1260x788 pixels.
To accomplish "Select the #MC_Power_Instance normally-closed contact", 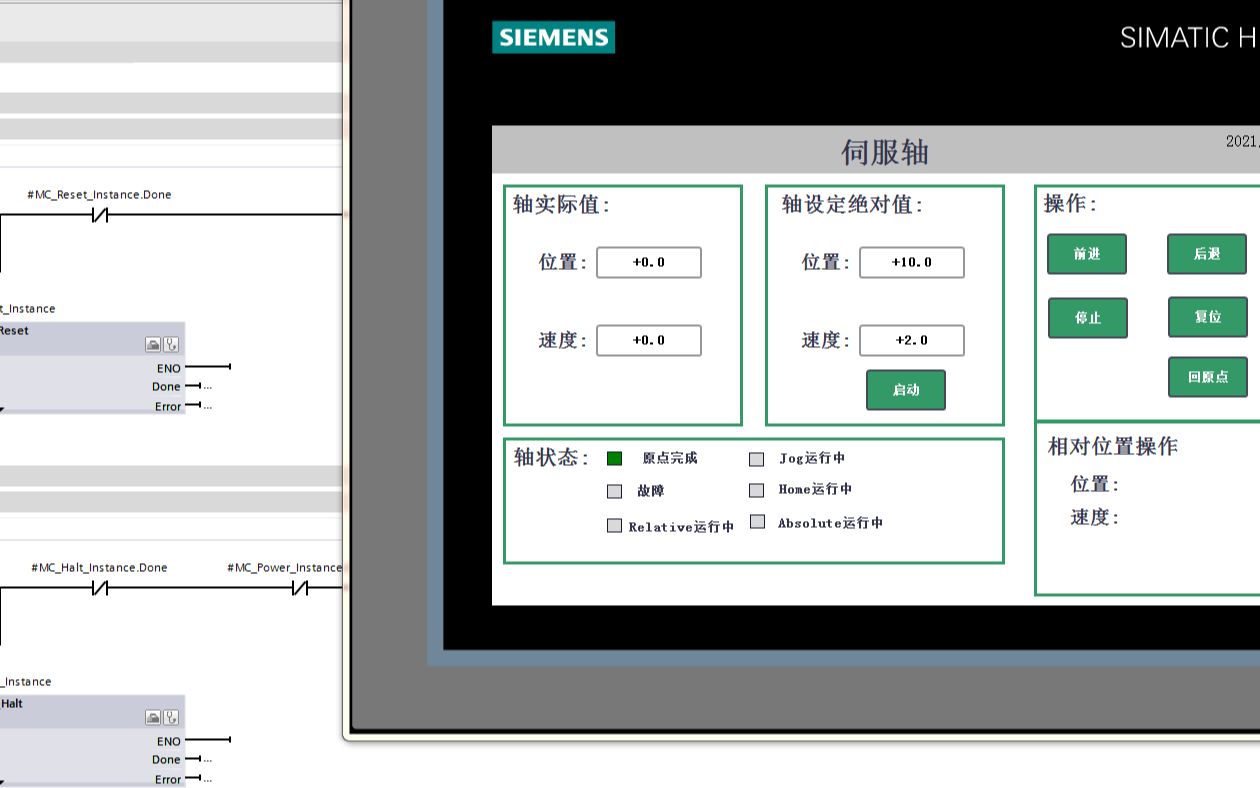I will [x=300, y=585].
